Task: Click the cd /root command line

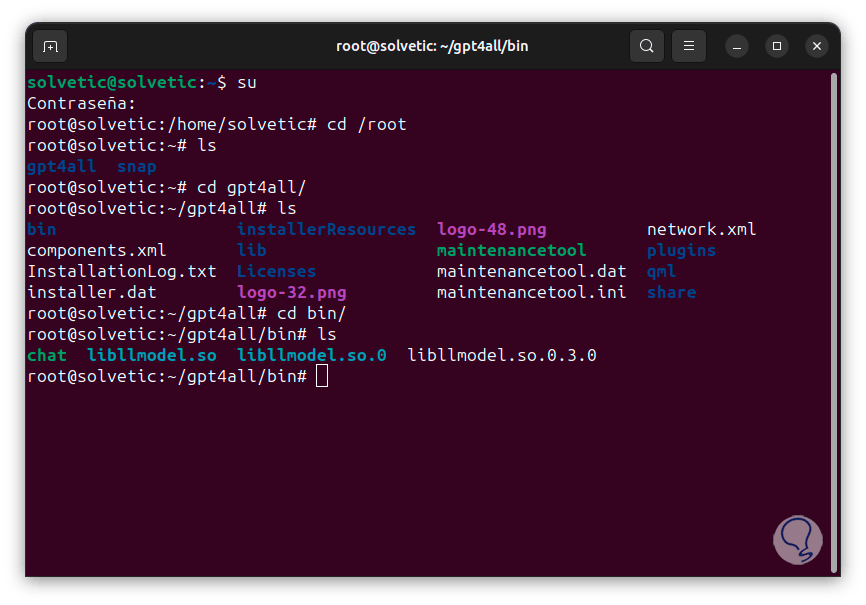Action: [216, 124]
